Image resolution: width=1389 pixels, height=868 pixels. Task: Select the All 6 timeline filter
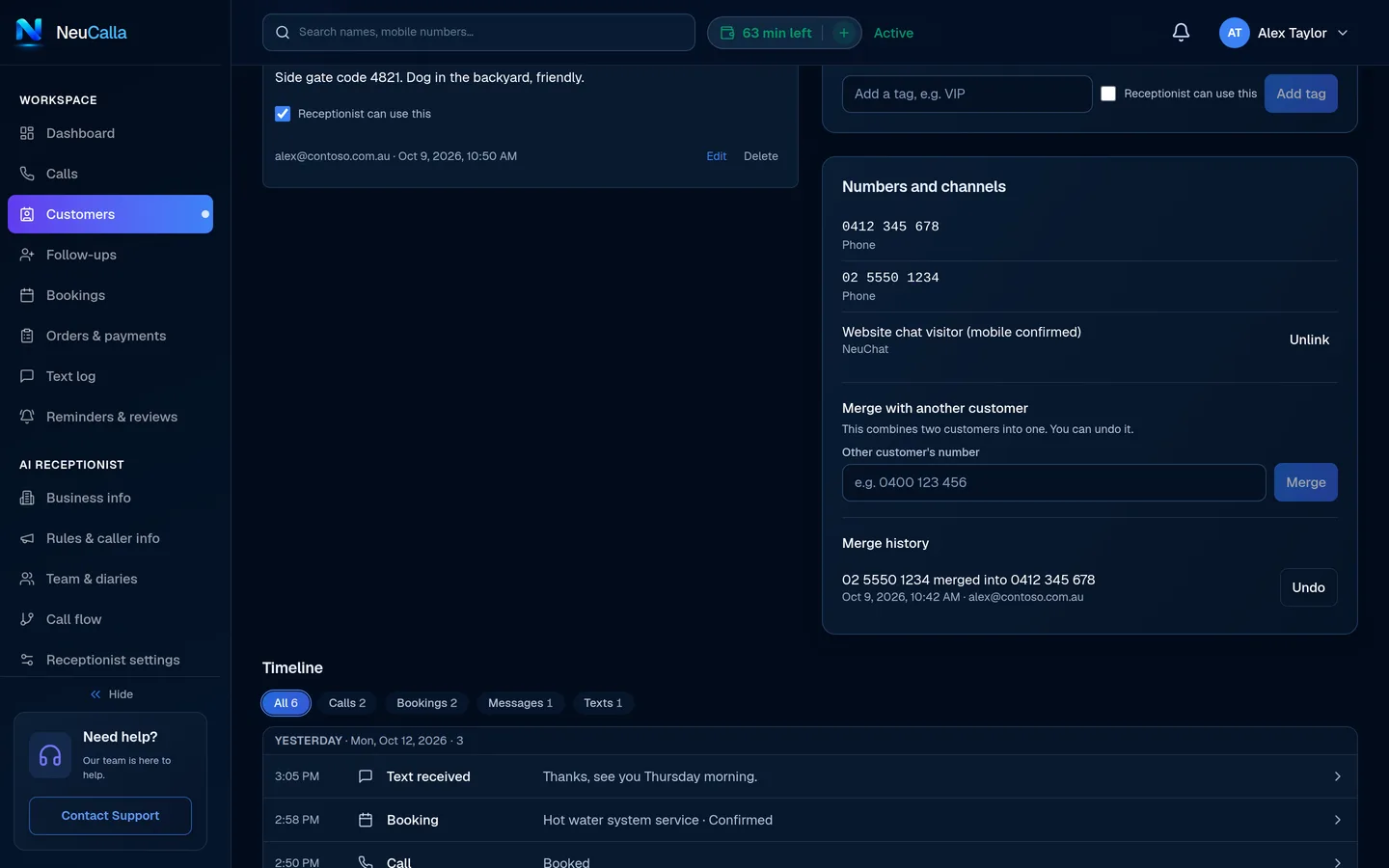click(286, 703)
